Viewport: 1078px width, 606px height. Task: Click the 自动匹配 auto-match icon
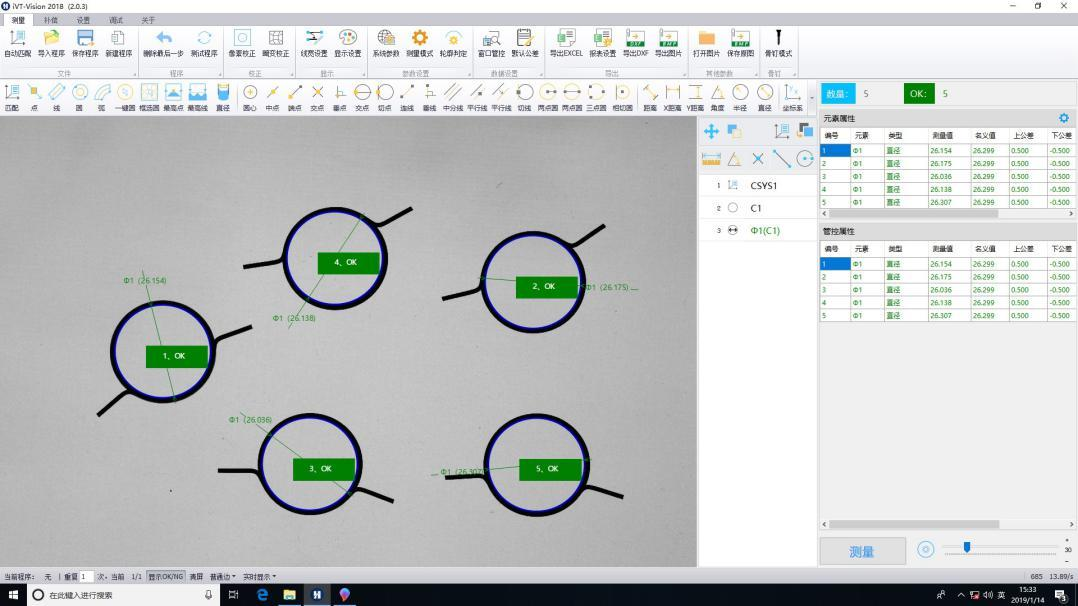coord(17,42)
